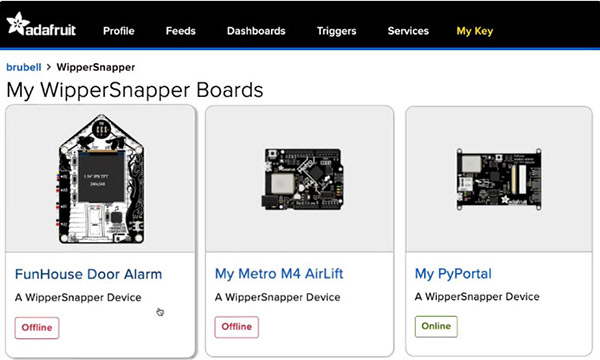Click FunHouse Door Alarm's Offline status badge
Image resolution: width=600 pixels, height=360 pixels.
pos(37,328)
